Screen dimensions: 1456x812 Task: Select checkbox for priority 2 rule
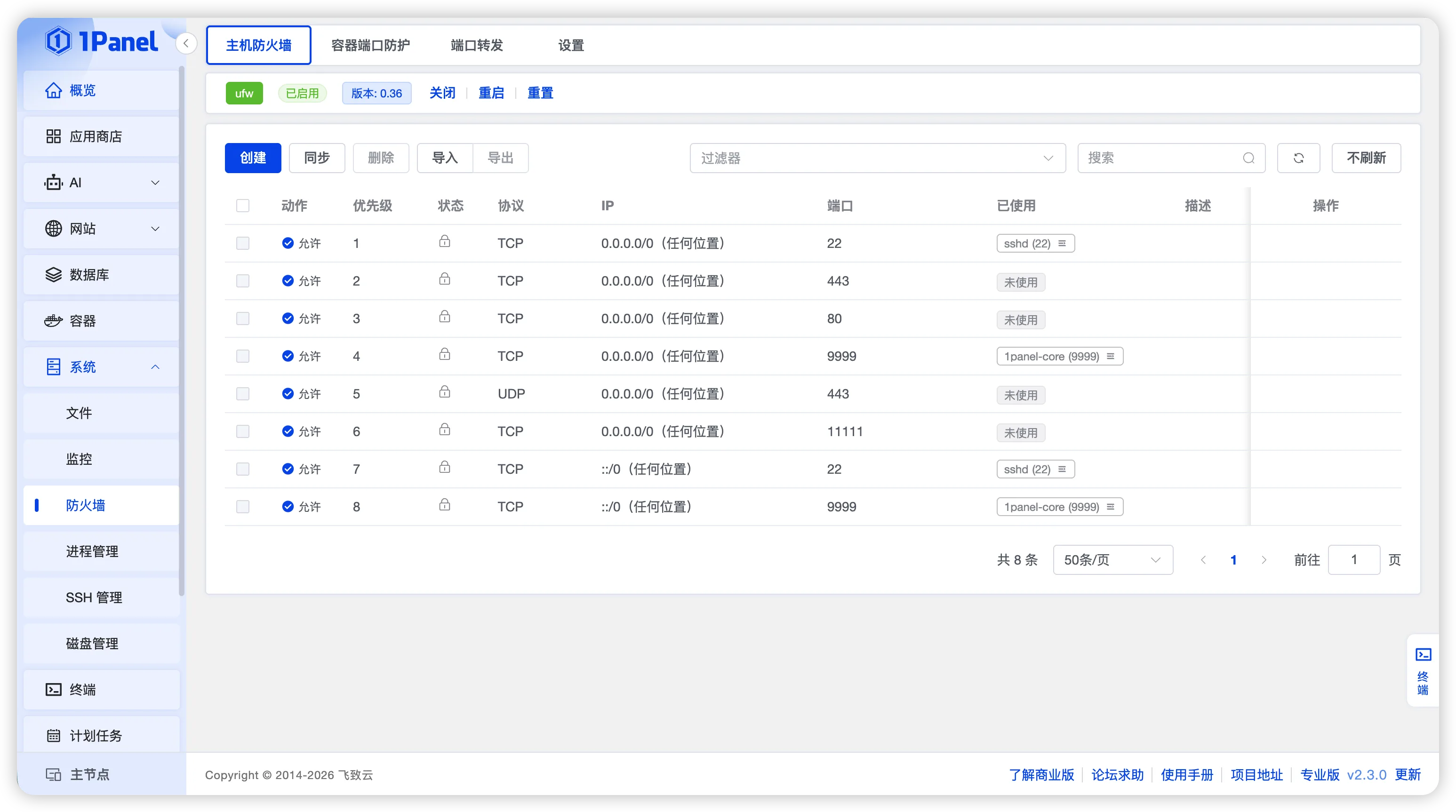point(242,281)
